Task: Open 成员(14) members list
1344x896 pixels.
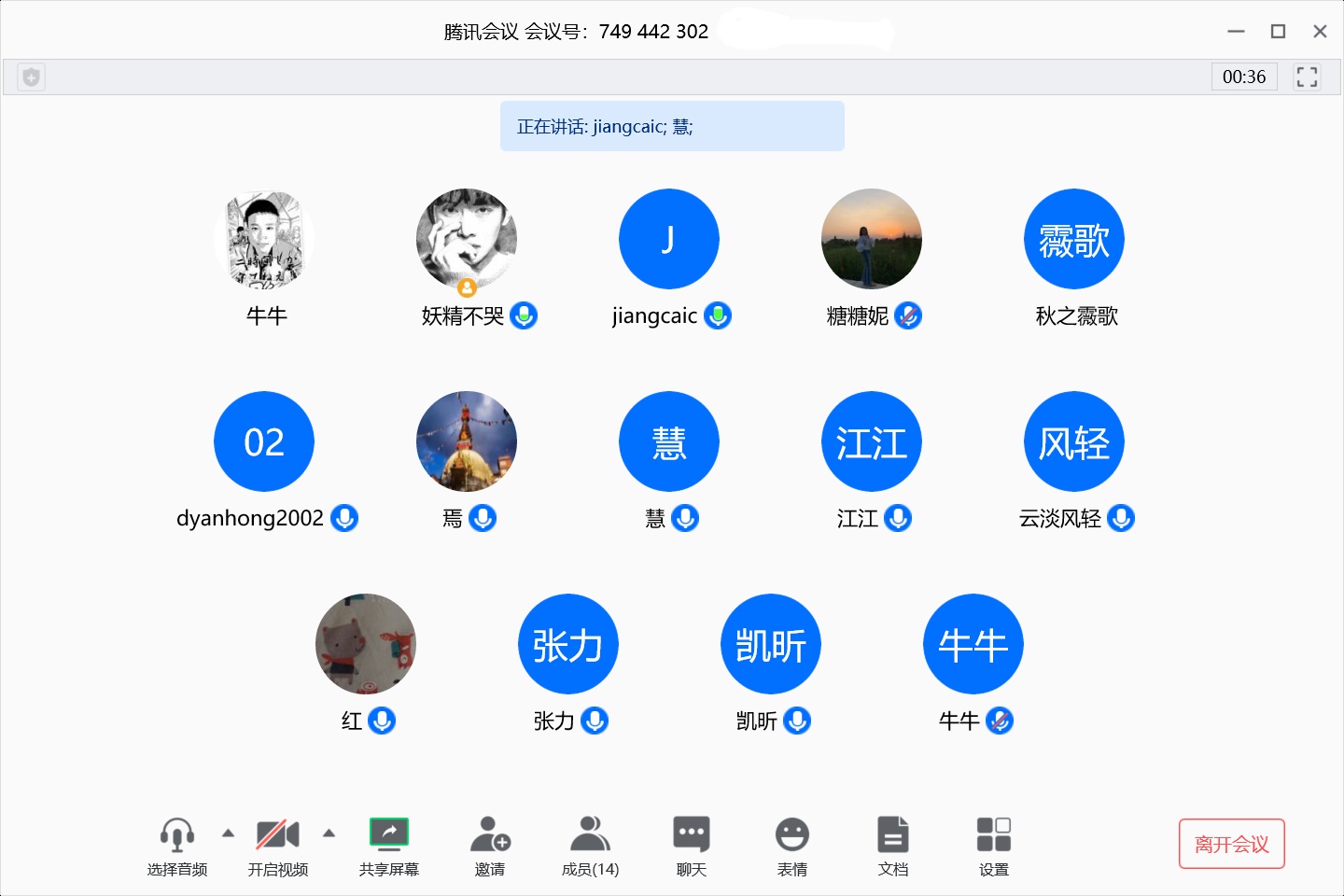Action: [x=590, y=835]
